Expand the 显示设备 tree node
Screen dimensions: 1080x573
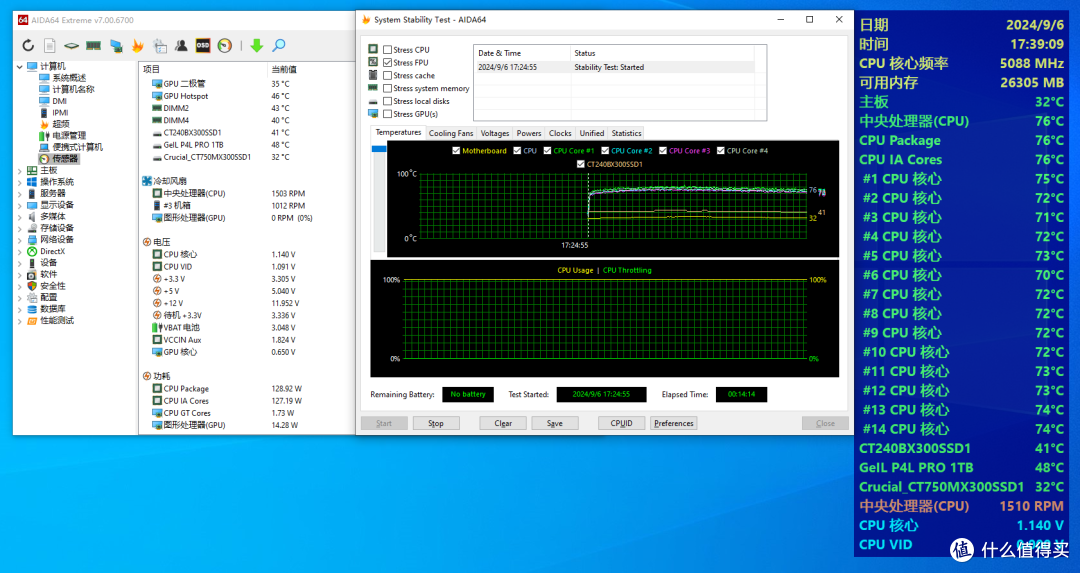[19, 205]
